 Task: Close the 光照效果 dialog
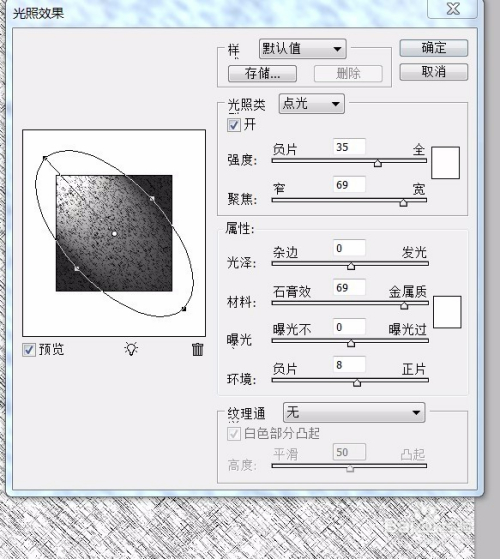click(453, 9)
